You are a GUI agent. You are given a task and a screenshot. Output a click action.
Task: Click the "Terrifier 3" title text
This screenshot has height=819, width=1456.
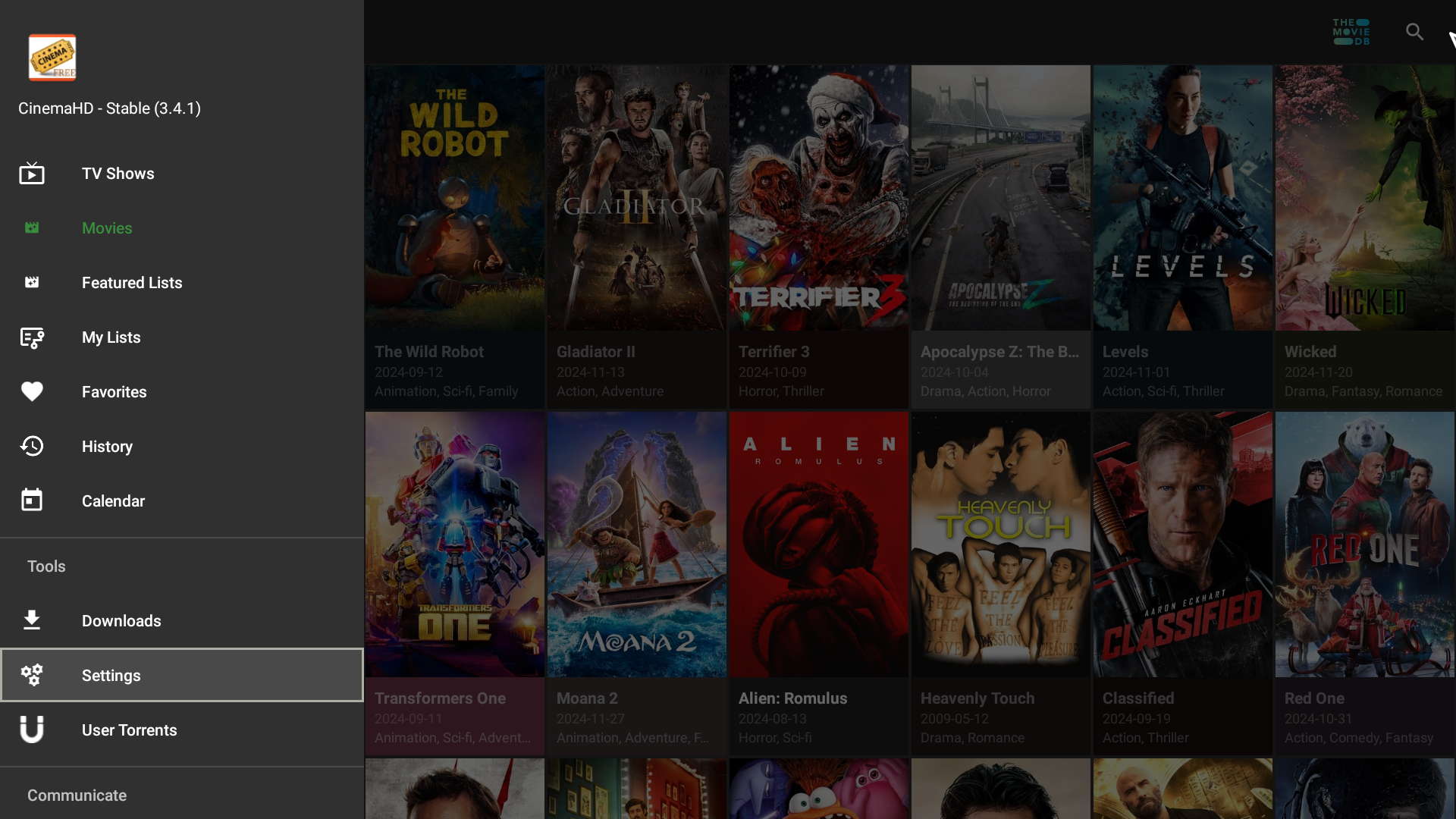point(774,352)
